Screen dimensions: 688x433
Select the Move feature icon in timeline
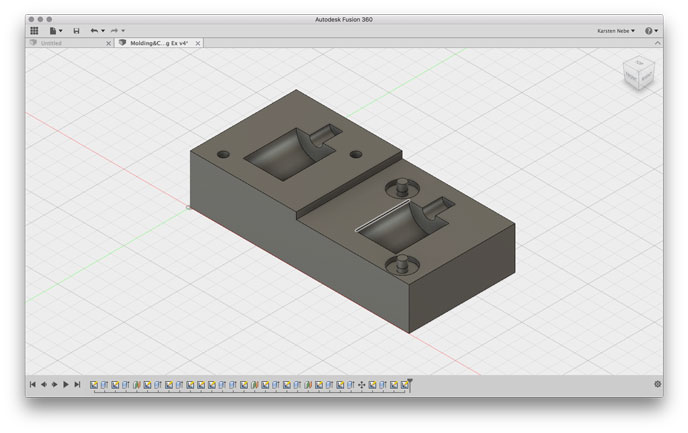click(362, 385)
